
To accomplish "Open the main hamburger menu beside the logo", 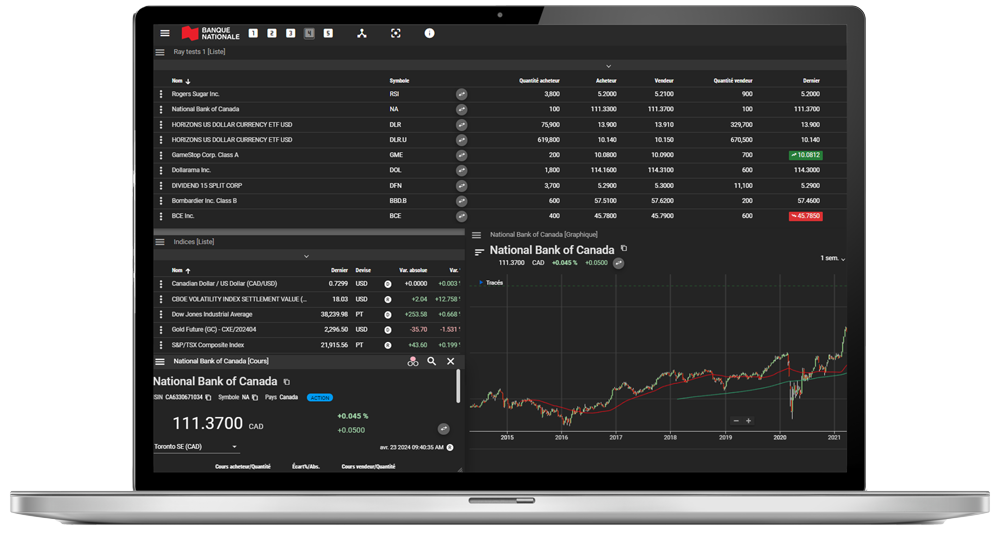I will [x=165, y=33].
